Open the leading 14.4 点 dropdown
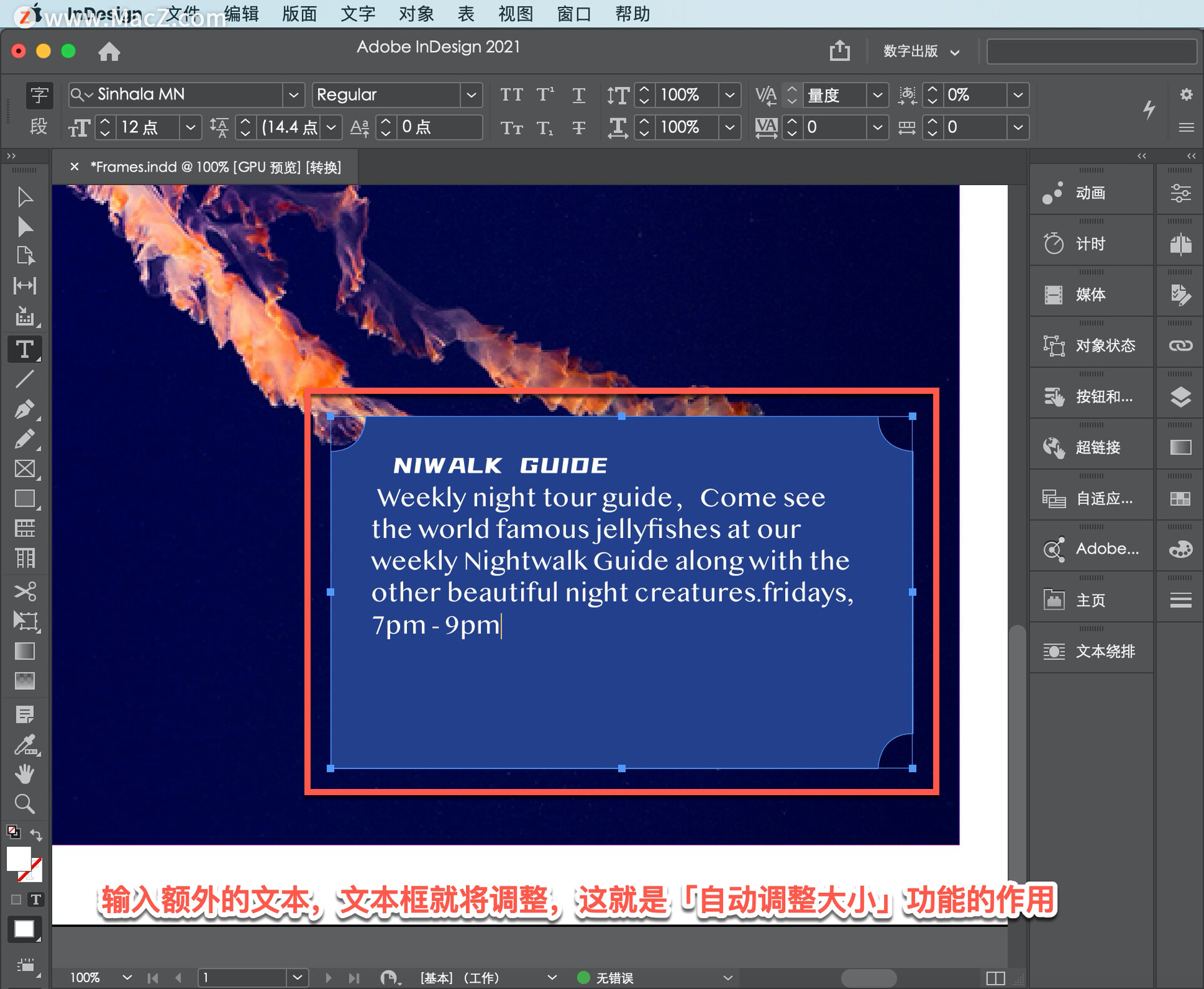 331,127
